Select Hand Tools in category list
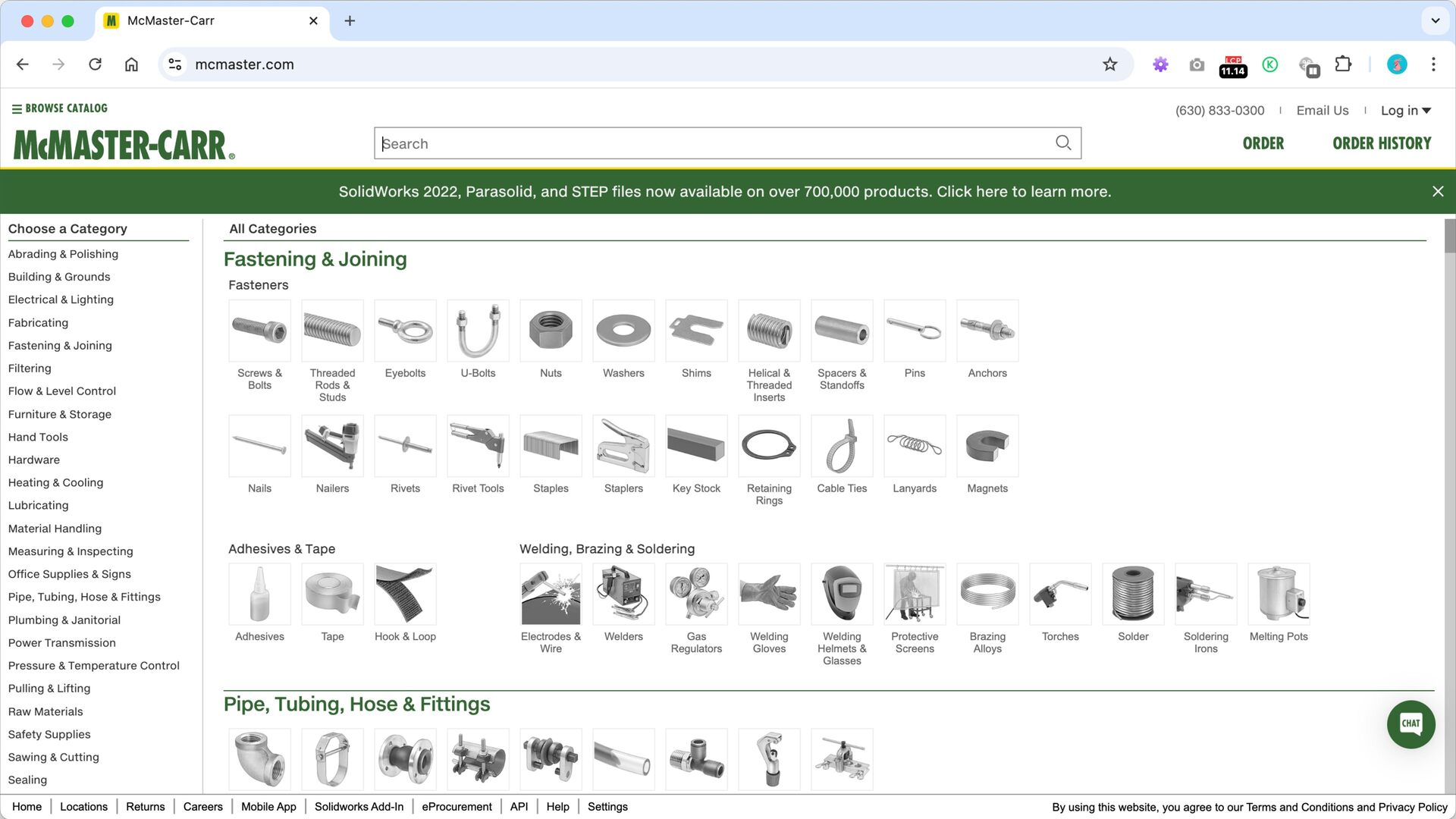The width and height of the screenshot is (1456, 819). point(38,437)
